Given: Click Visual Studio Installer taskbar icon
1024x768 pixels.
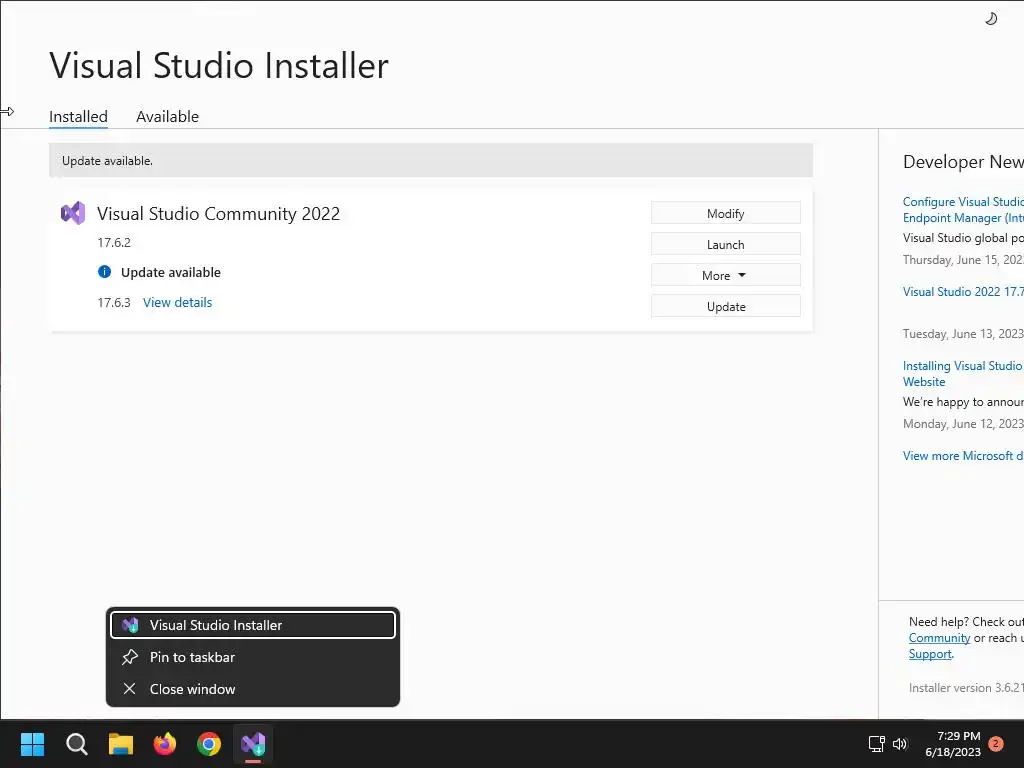Looking at the screenshot, I should (x=253, y=744).
